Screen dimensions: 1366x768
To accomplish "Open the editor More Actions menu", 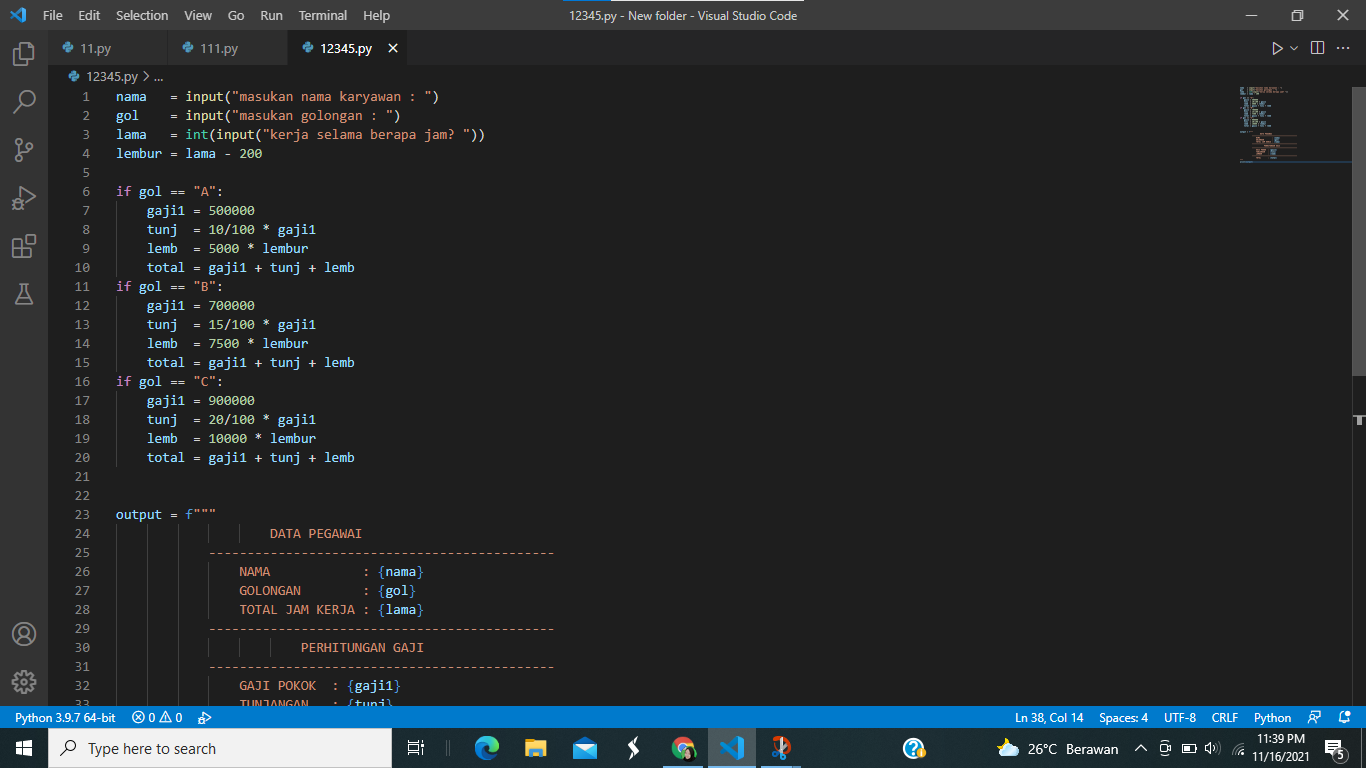I will coord(1343,47).
